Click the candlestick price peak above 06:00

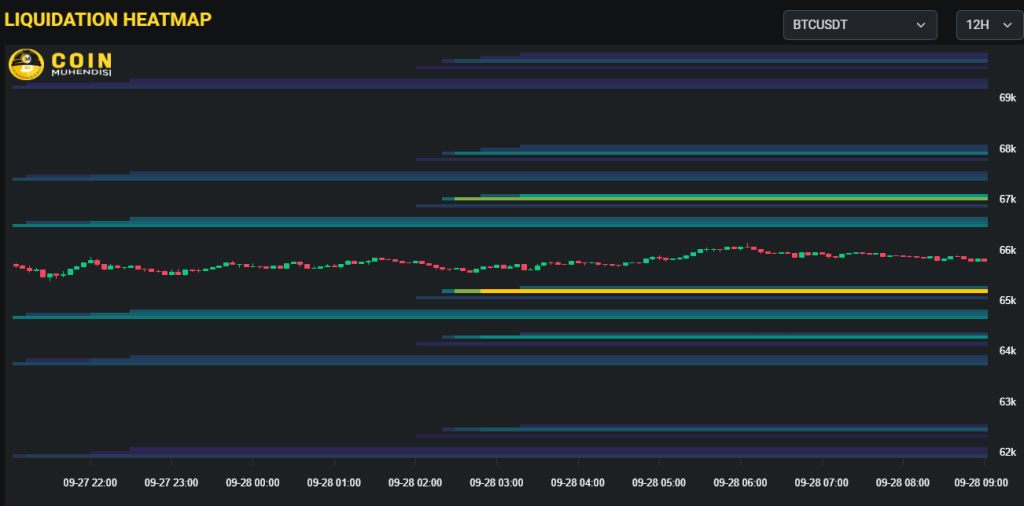tap(747, 245)
